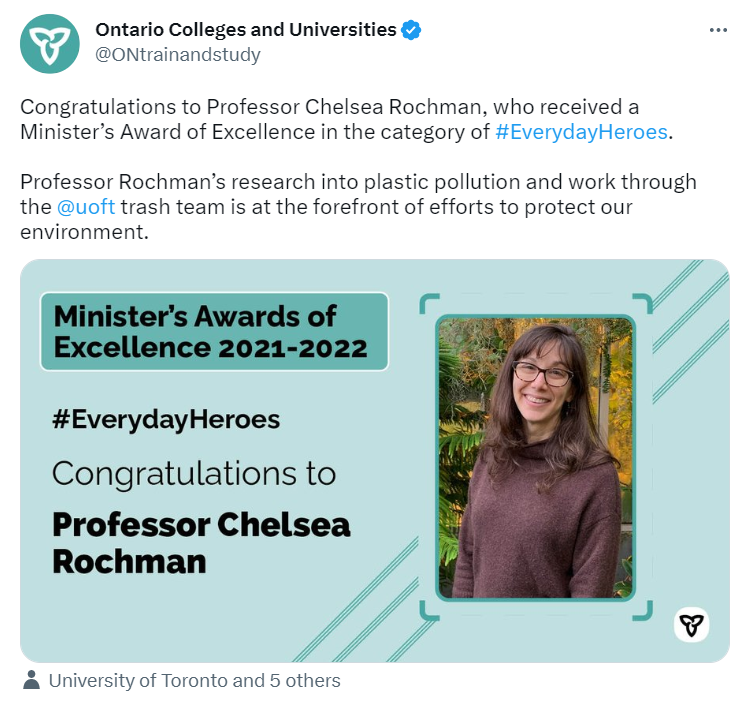Click the Minister's Awards of Excellence 2021-2022 banner

(214, 332)
